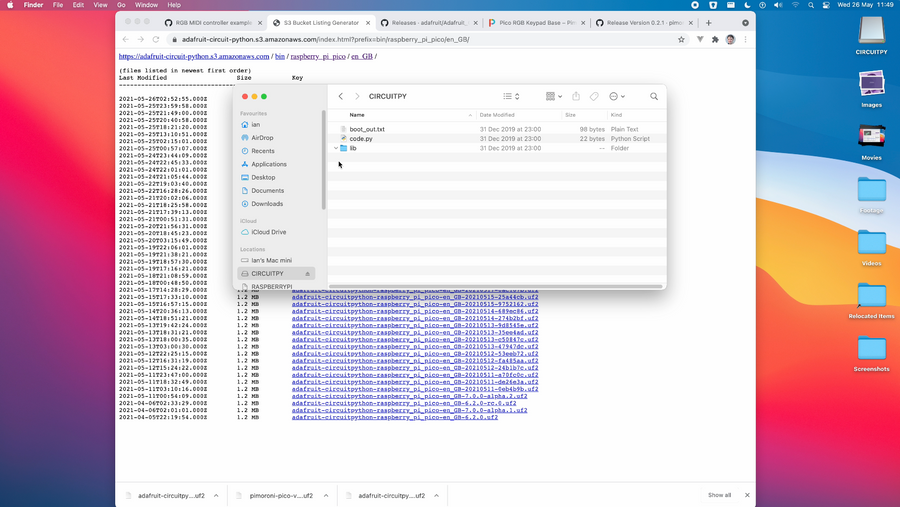This screenshot has height=507, width=900.
Task: Switch to Release Version 0.2.1 tab
Action: tap(645, 23)
